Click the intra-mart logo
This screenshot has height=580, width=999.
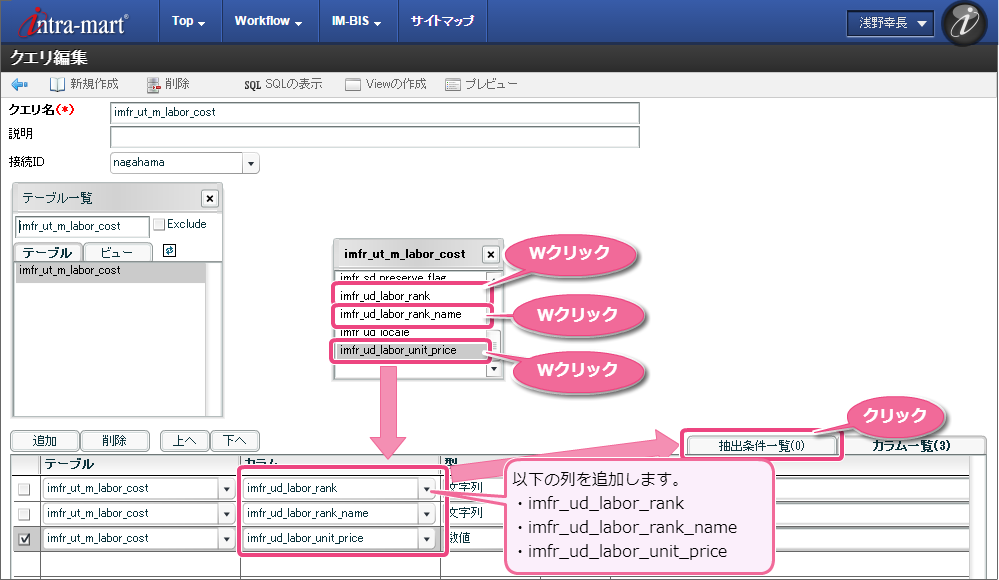73,22
